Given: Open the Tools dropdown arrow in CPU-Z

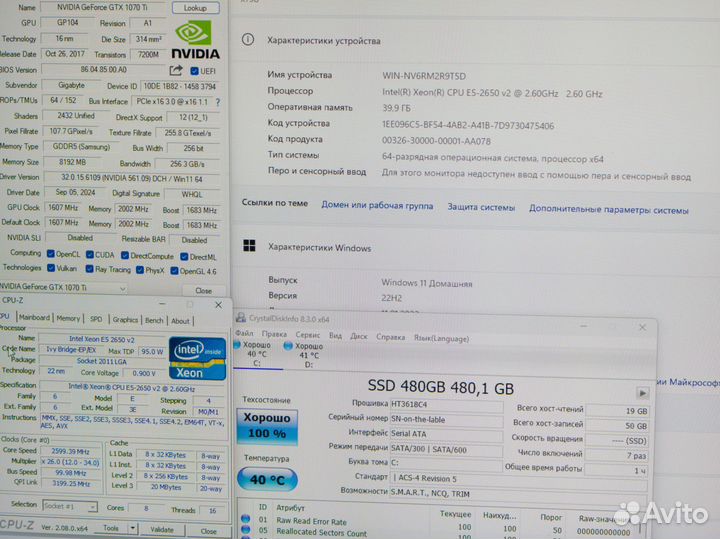Looking at the screenshot, I should click(x=132, y=528).
